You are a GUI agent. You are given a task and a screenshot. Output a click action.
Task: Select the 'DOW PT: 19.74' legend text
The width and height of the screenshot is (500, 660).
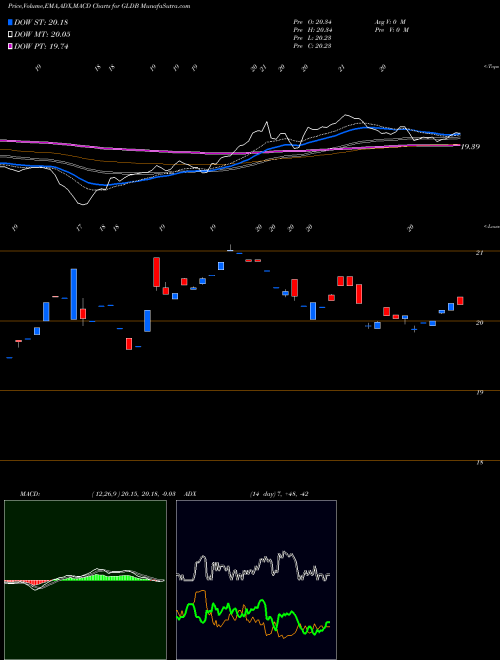(41, 47)
